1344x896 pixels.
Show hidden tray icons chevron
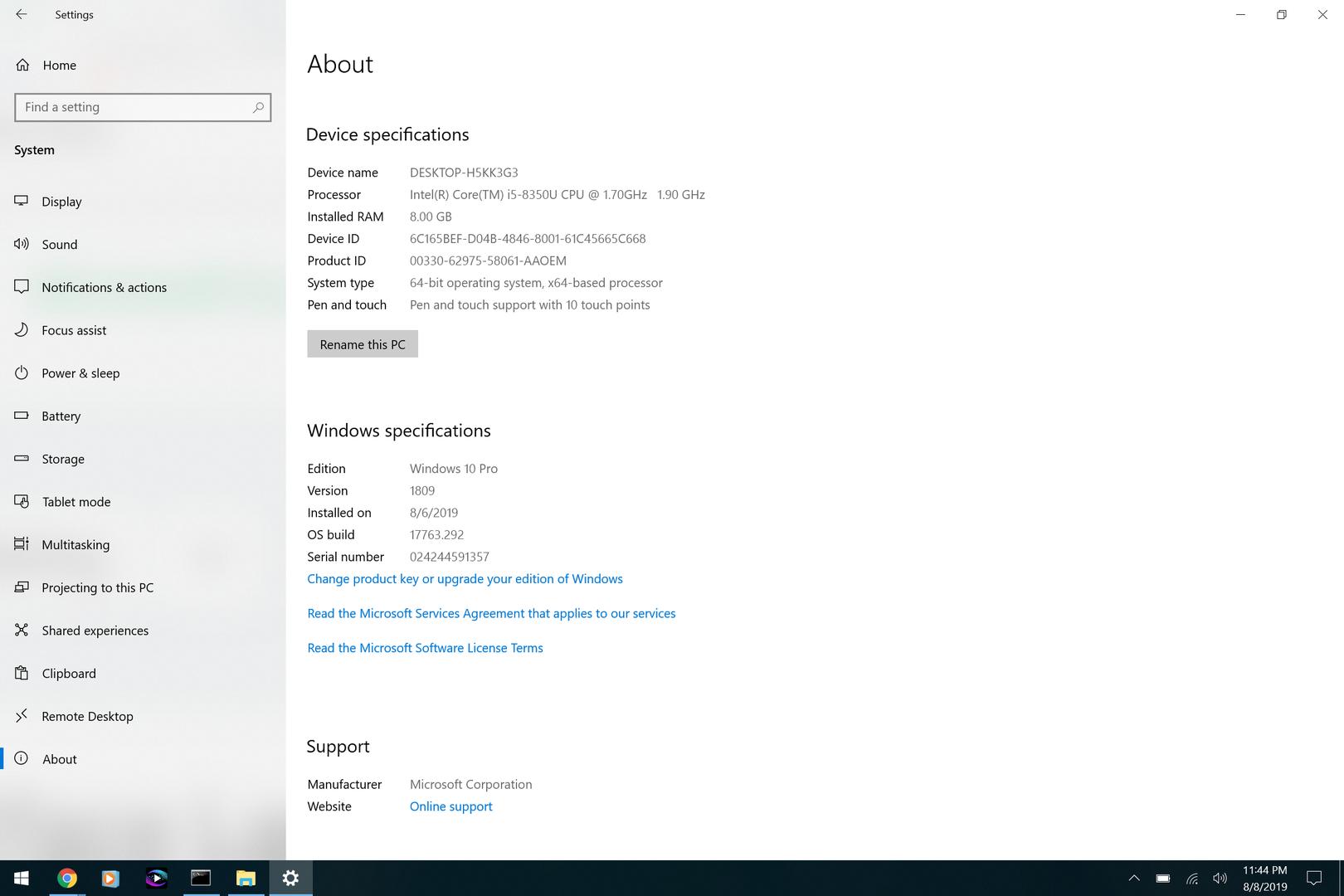(x=1134, y=878)
